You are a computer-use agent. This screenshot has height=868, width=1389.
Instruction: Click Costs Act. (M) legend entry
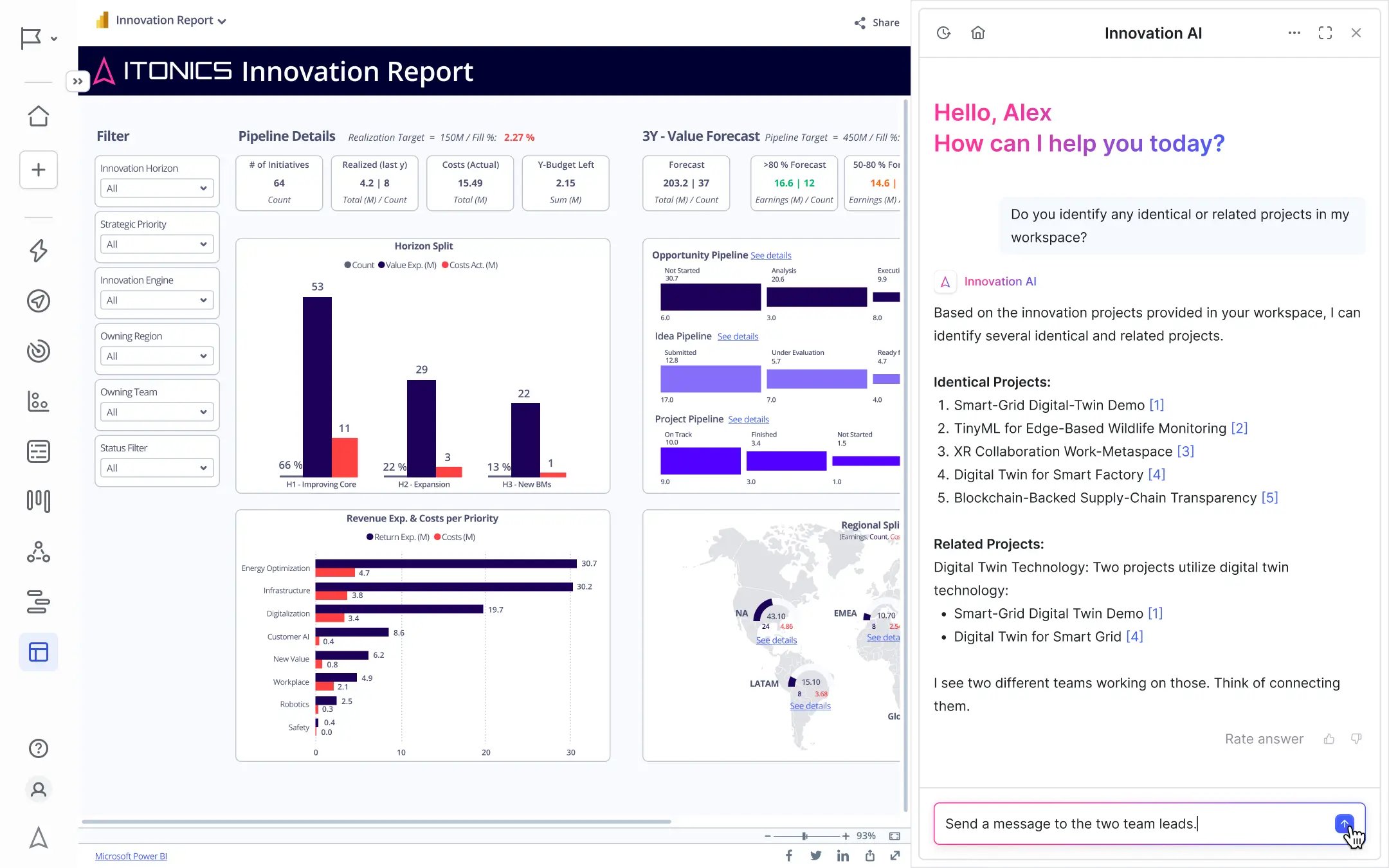(469, 265)
